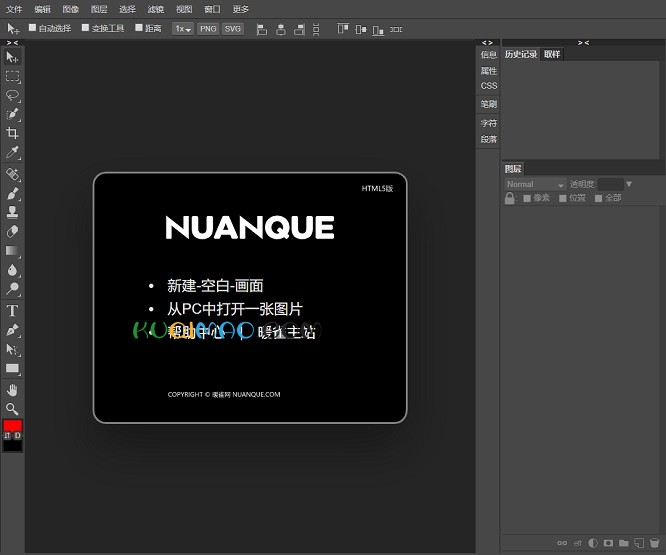Click distribute vertically icon
Image resolution: width=666 pixels, height=555 pixels.
tap(316, 29)
